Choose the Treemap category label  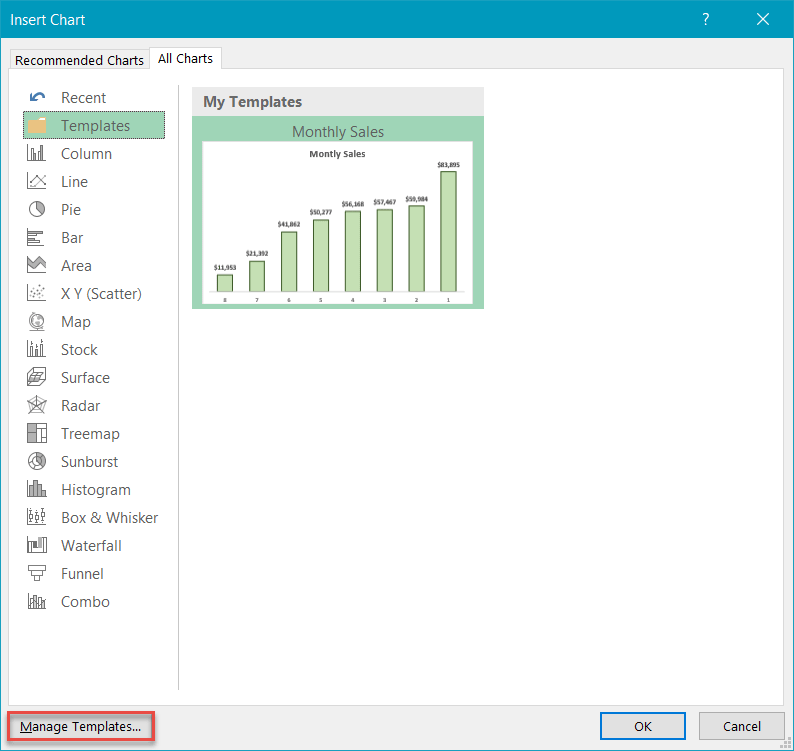pos(90,434)
